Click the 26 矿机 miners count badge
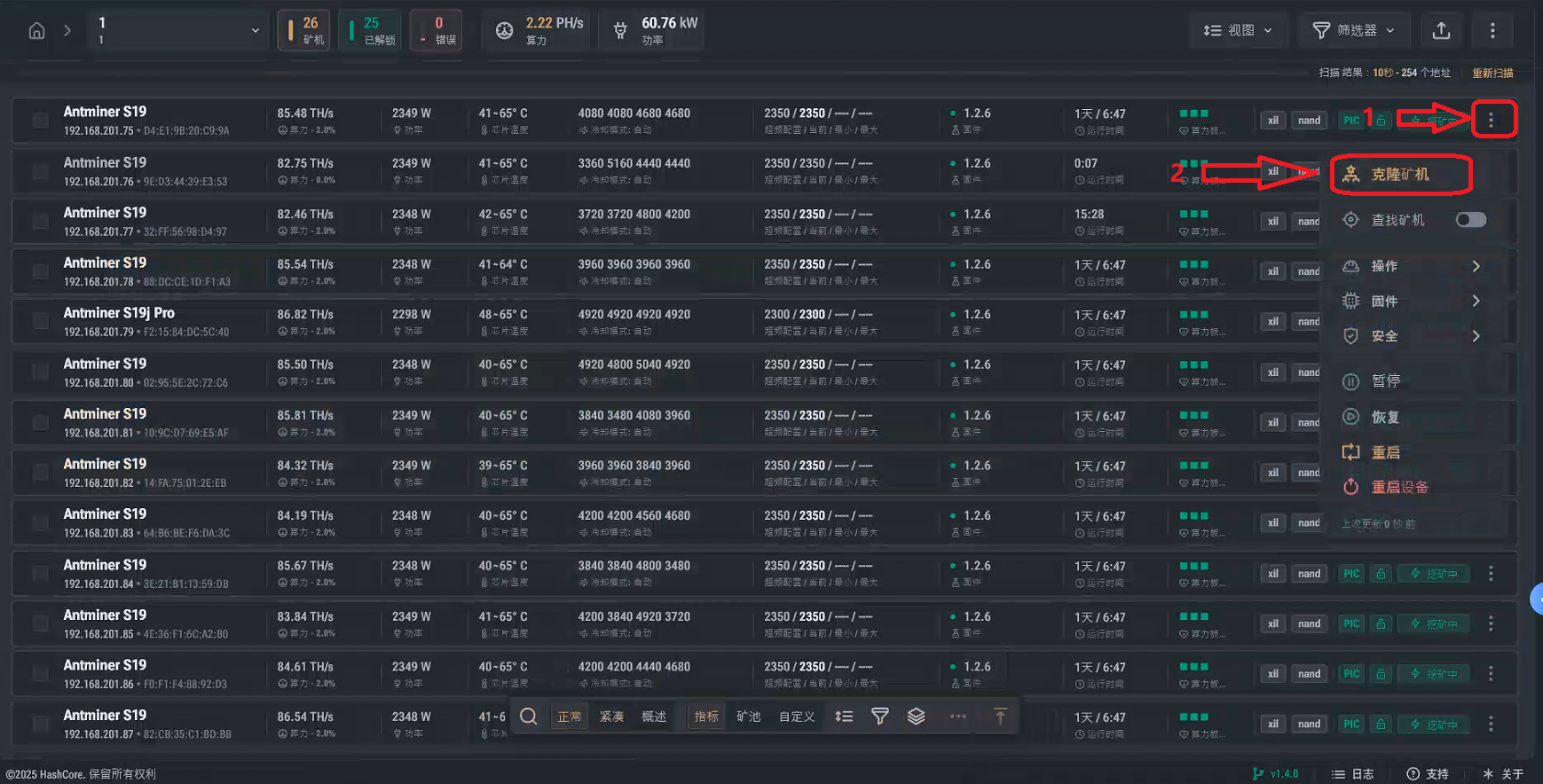This screenshot has width=1543, height=784. 304,30
